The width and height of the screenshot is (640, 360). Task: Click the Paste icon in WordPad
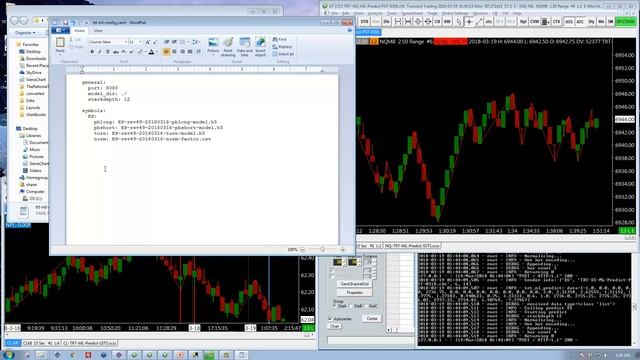click(60, 42)
